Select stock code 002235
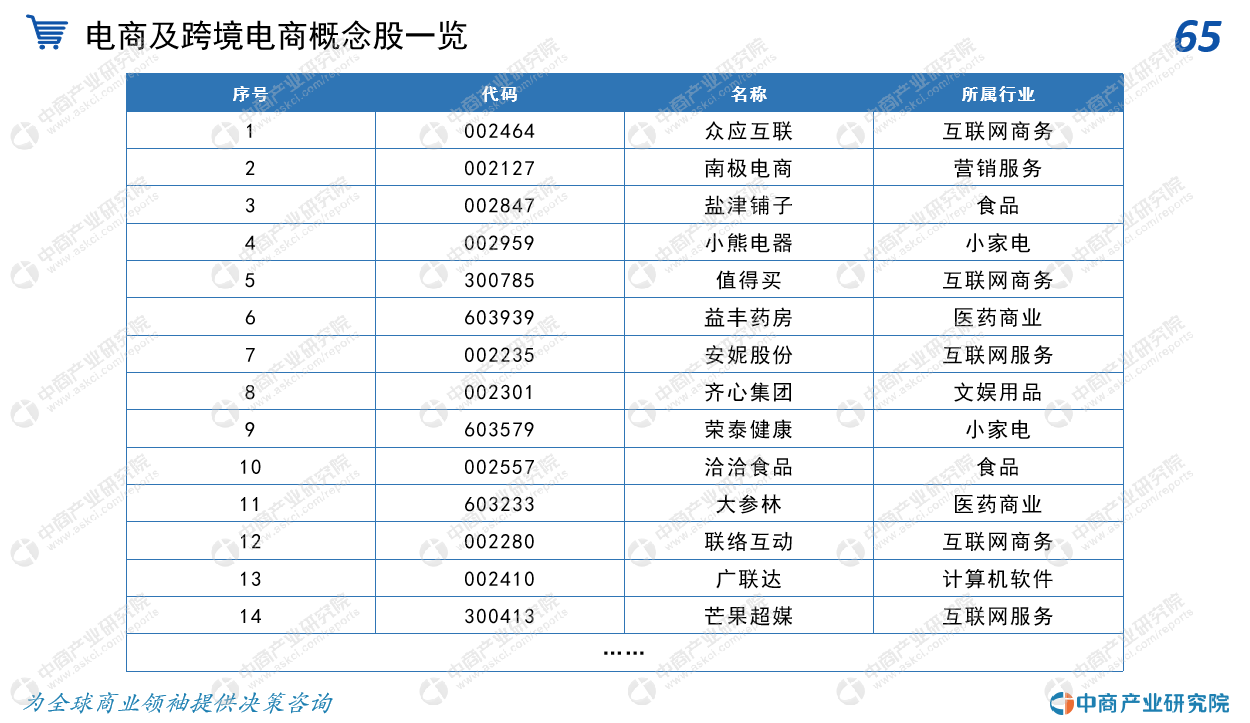The image size is (1250, 723). click(x=499, y=355)
